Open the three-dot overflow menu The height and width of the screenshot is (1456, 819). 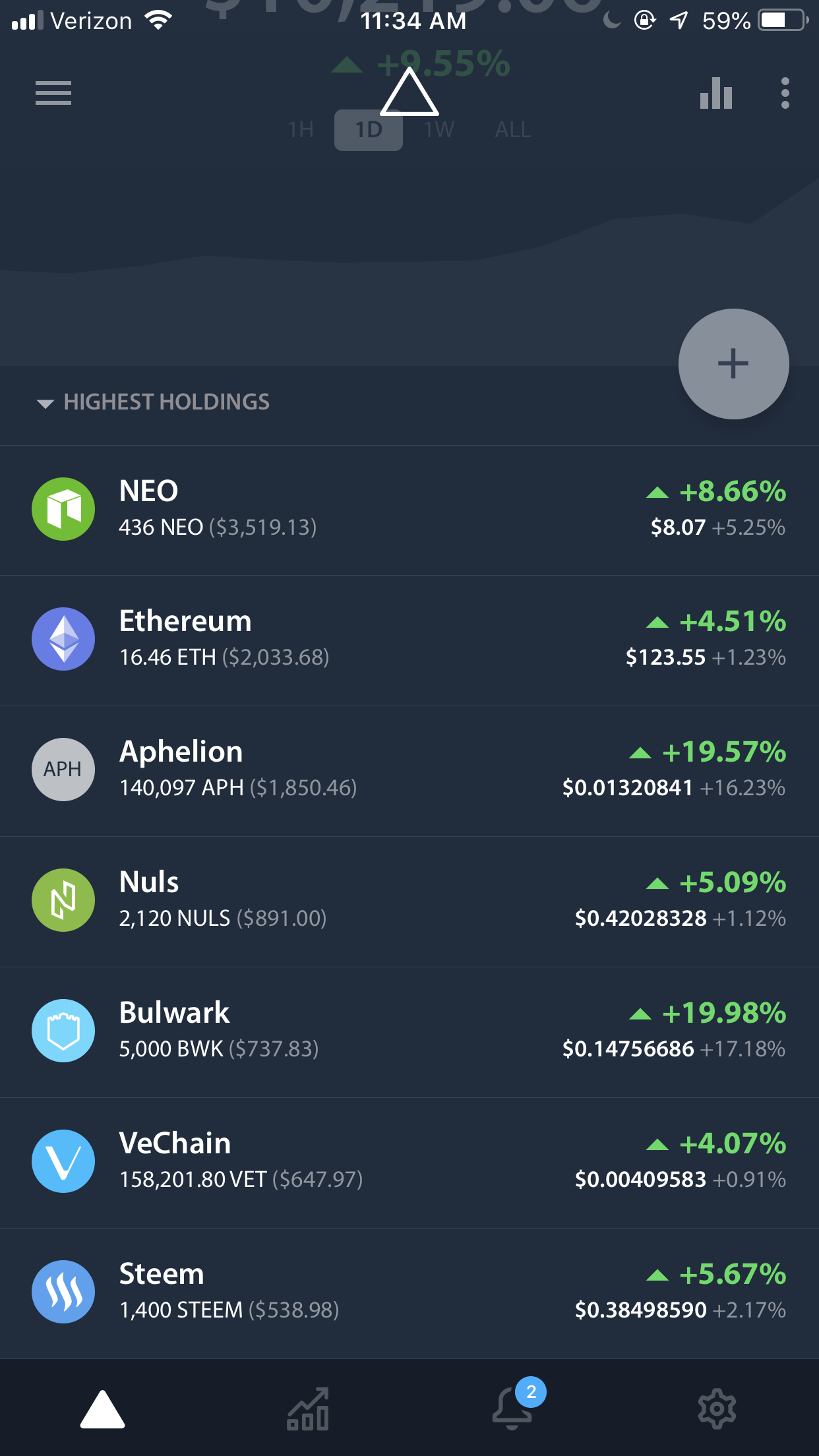tap(785, 93)
